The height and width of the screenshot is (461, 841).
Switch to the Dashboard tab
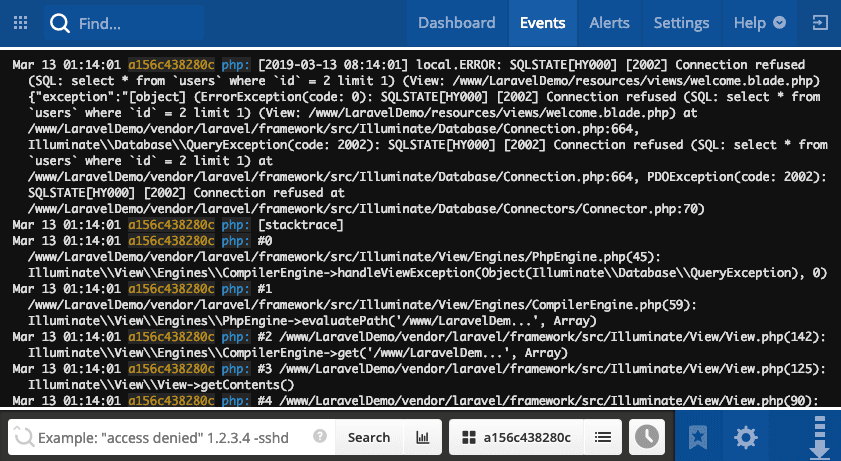[x=457, y=23]
